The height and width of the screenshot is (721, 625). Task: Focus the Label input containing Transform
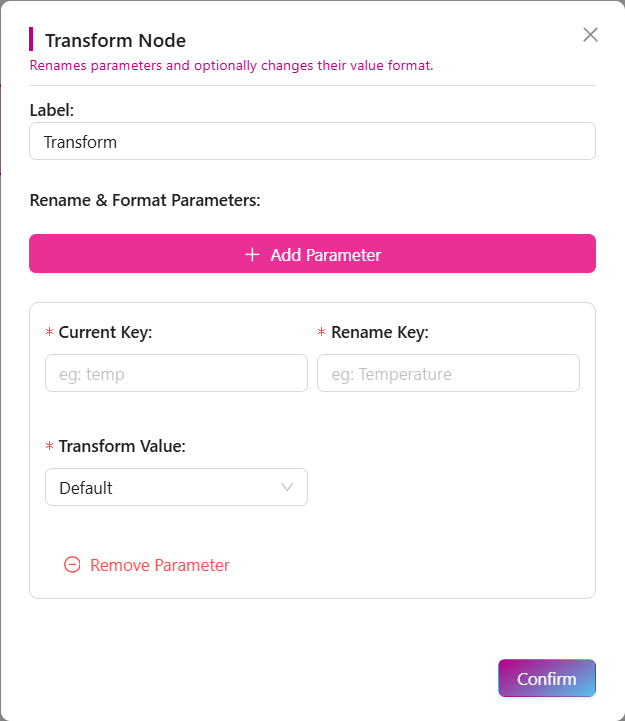(312, 142)
